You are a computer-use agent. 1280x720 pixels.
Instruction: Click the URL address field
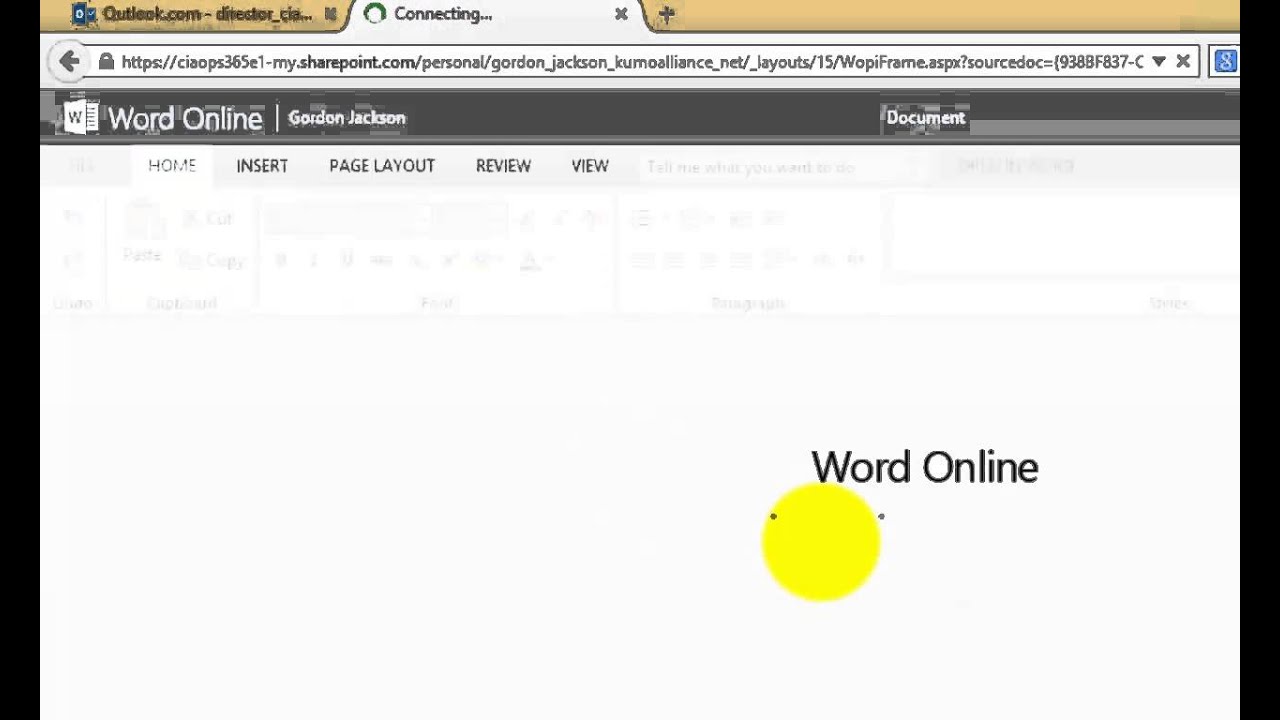632,62
